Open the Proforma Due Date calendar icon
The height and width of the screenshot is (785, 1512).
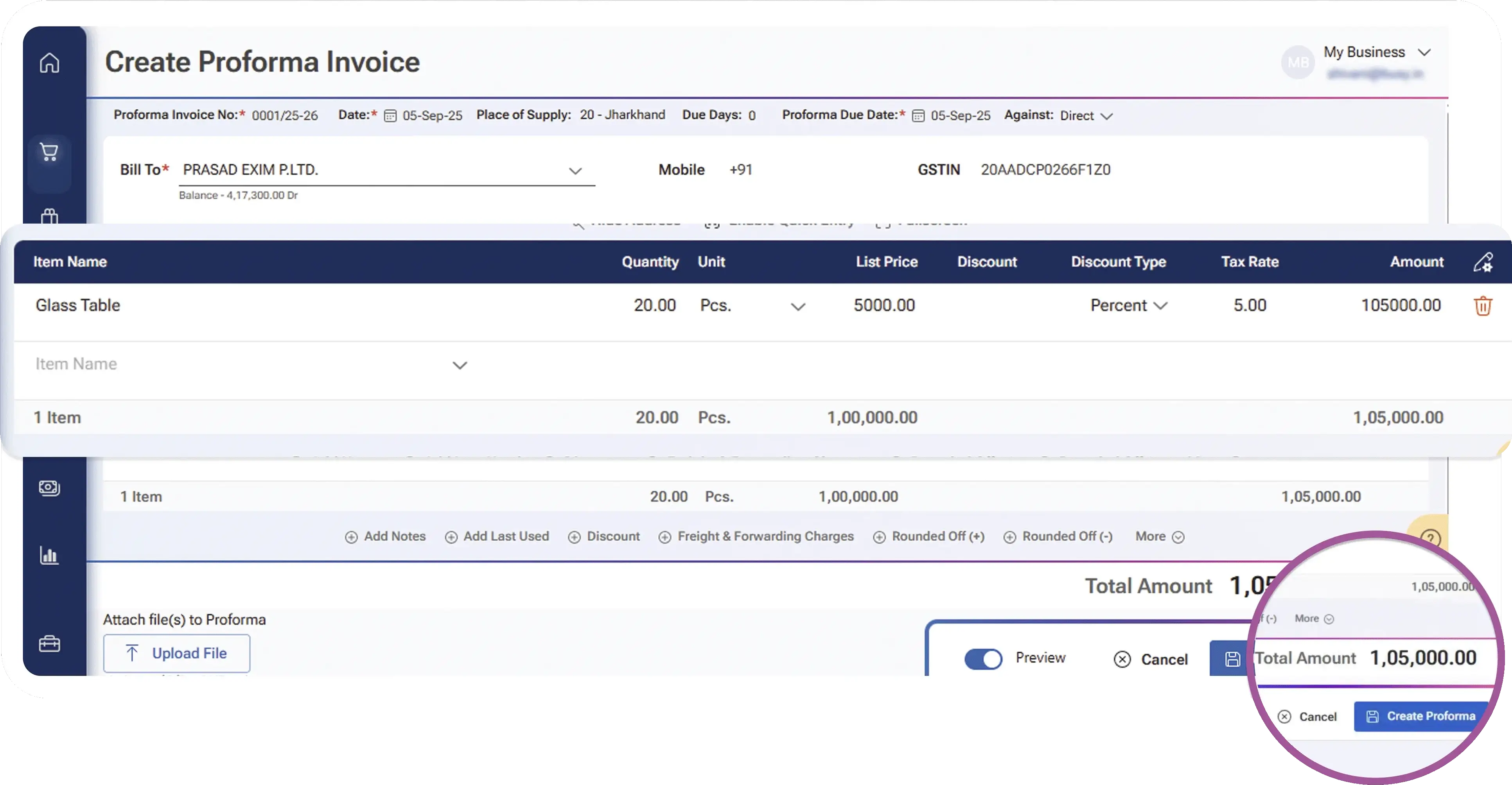[x=918, y=116]
